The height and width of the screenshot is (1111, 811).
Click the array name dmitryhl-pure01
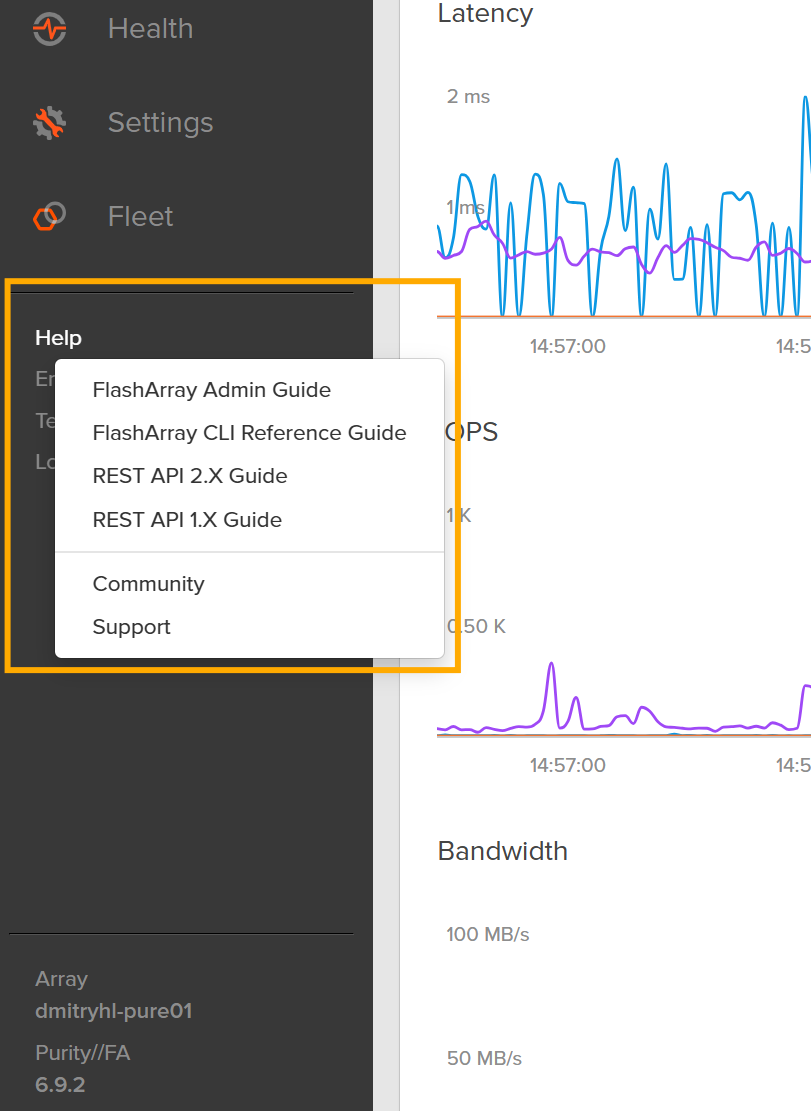[x=113, y=1011]
